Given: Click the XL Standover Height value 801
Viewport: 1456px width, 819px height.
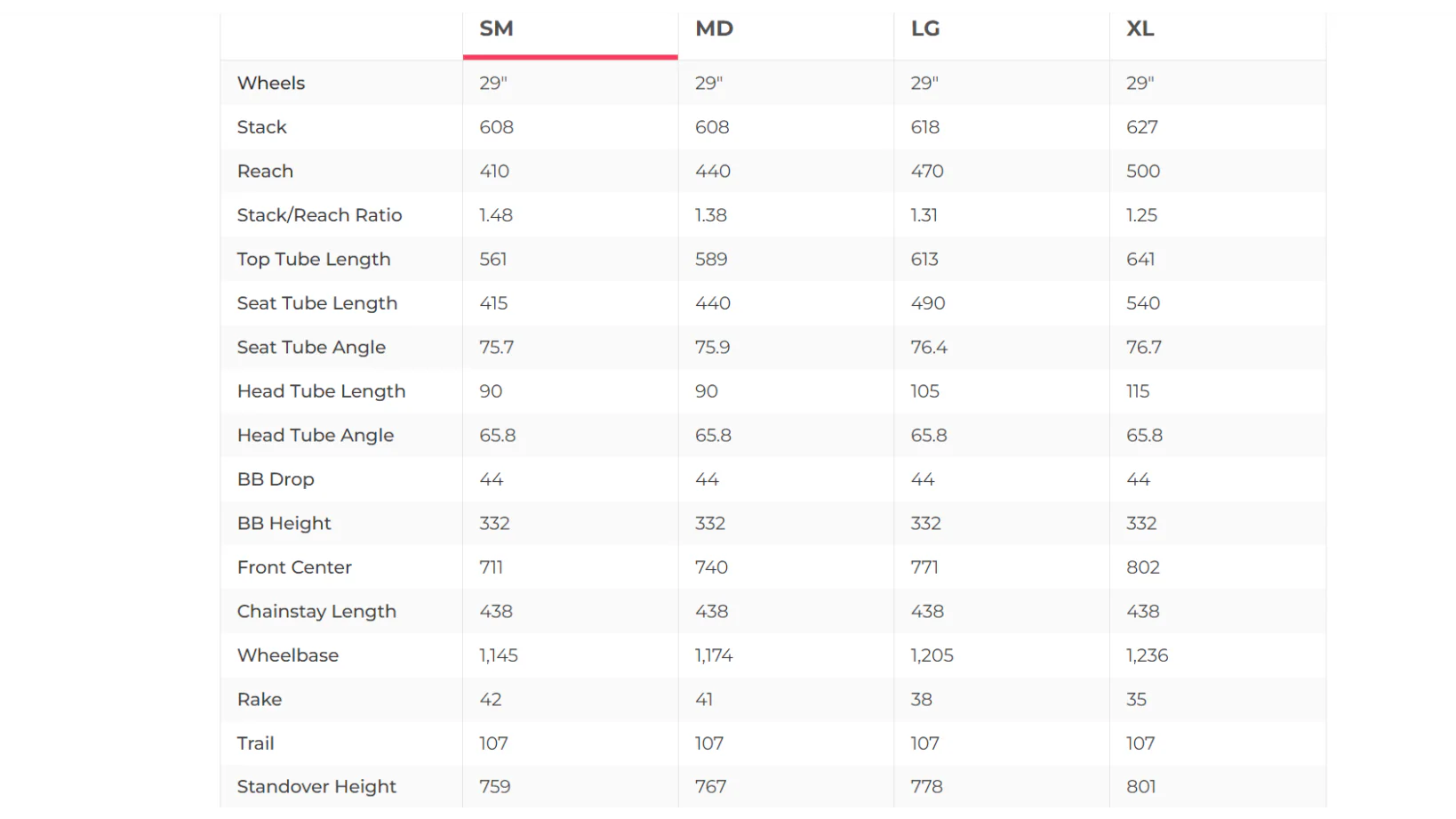Looking at the screenshot, I should tap(1141, 787).
